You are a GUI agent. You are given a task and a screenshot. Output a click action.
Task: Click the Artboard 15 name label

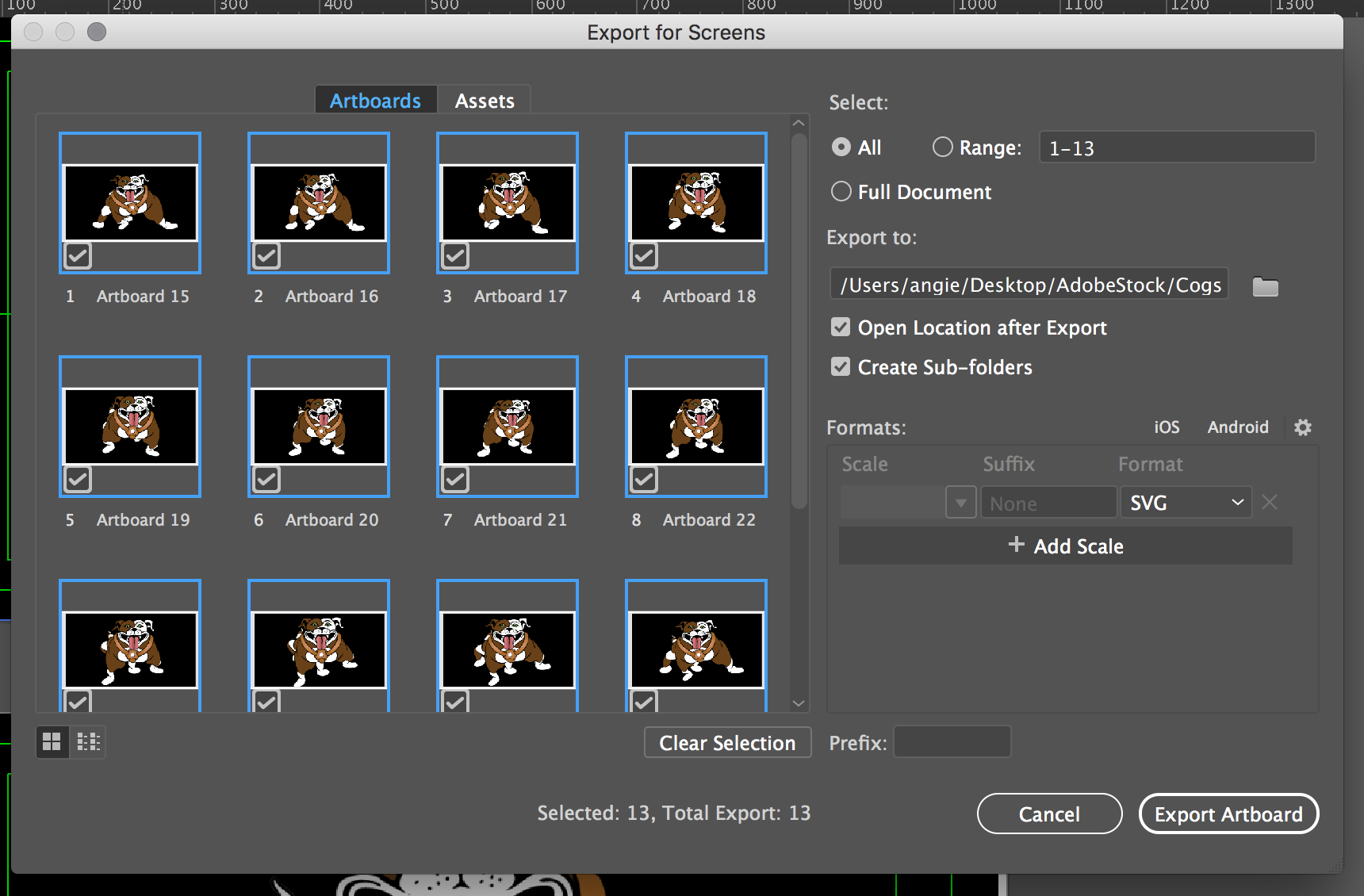coord(143,297)
